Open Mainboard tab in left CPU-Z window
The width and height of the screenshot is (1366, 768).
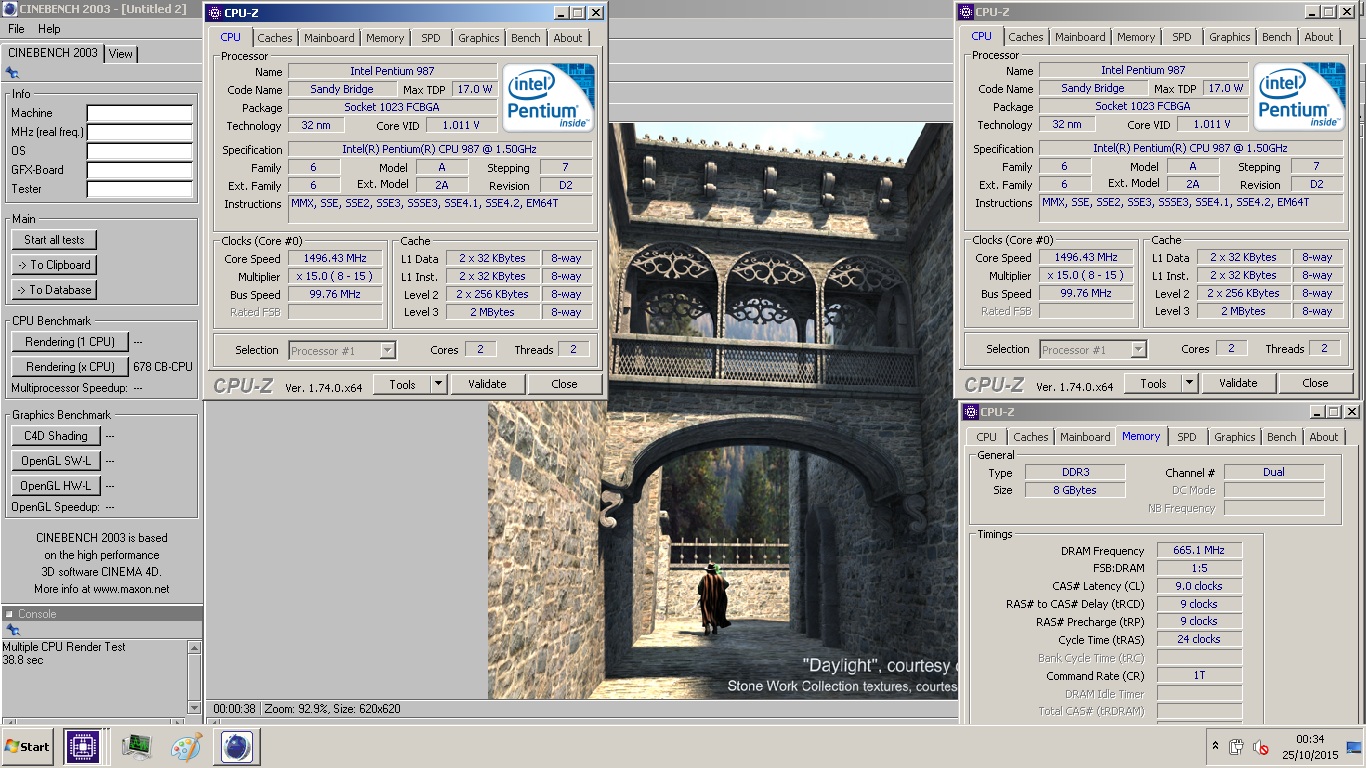click(329, 38)
